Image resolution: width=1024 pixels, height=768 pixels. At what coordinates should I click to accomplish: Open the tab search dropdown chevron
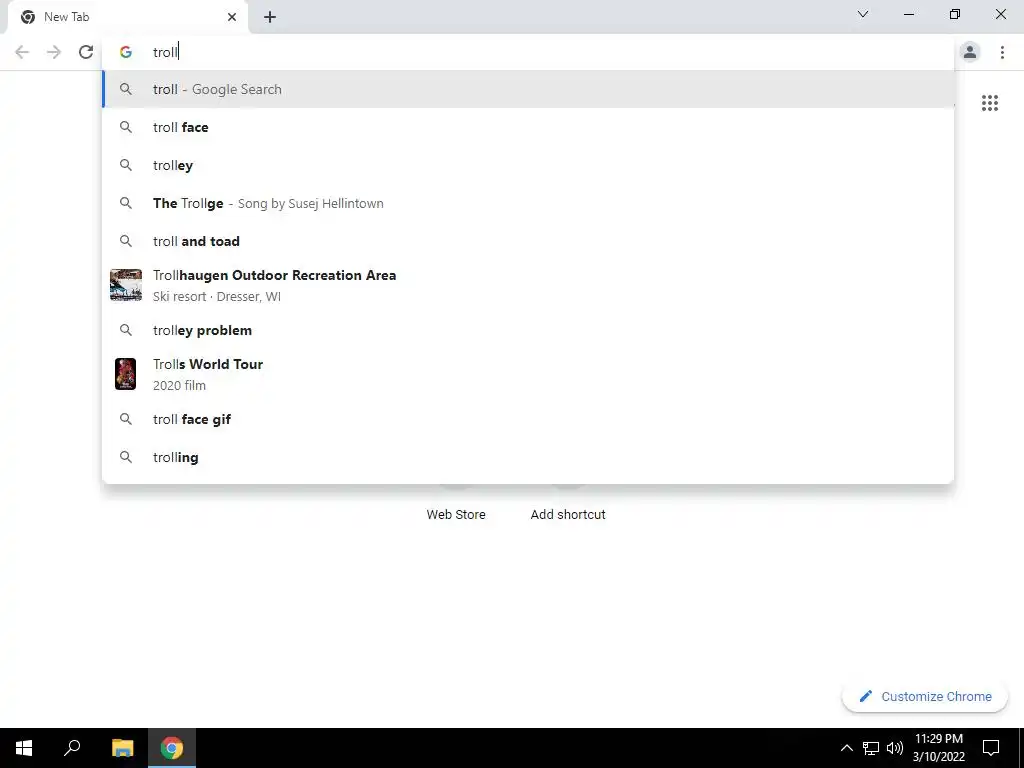pyautogui.click(x=863, y=14)
